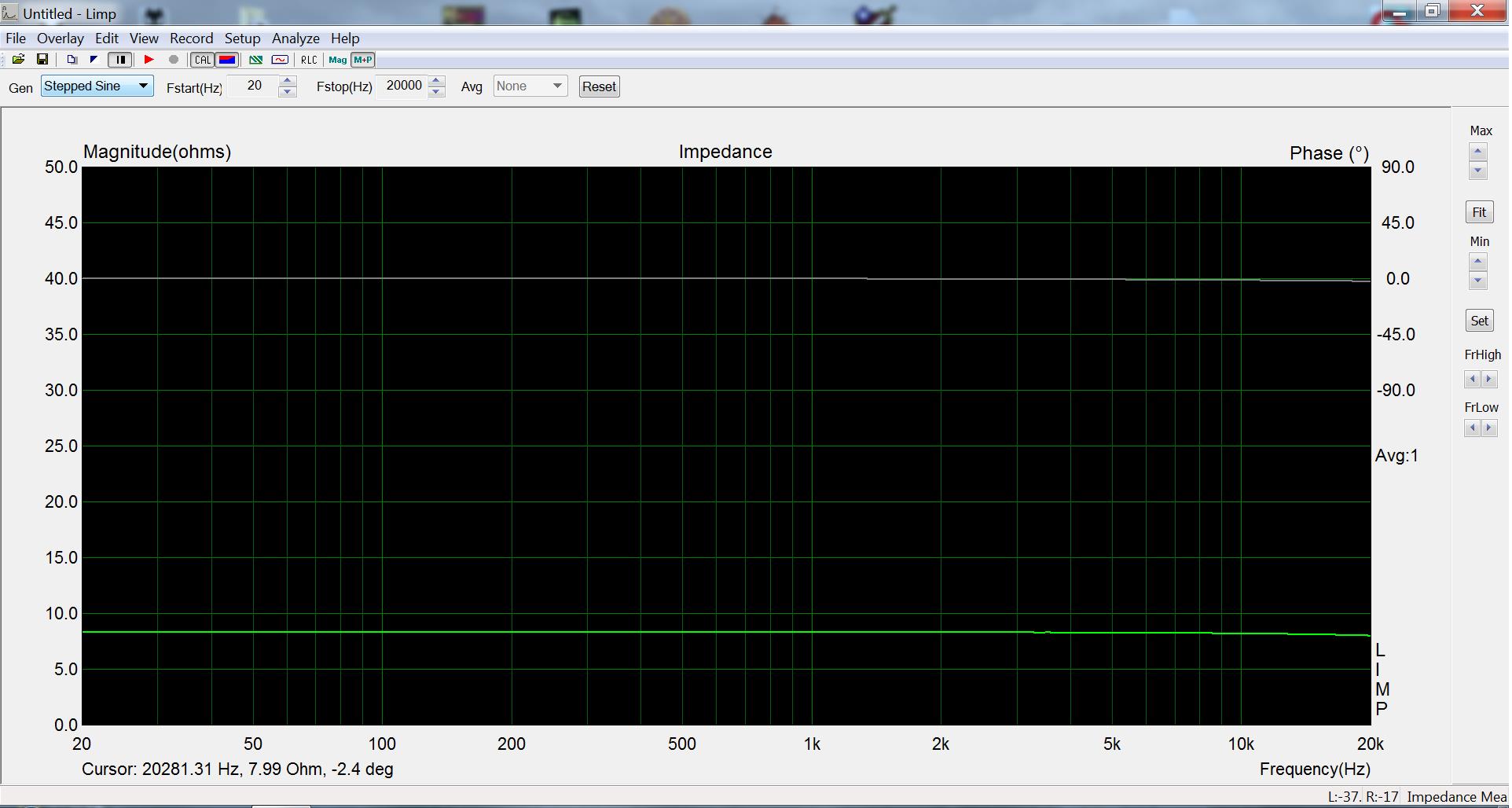Click the blue triangle overlay icon
The width and height of the screenshot is (1512, 808).
pos(94,60)
